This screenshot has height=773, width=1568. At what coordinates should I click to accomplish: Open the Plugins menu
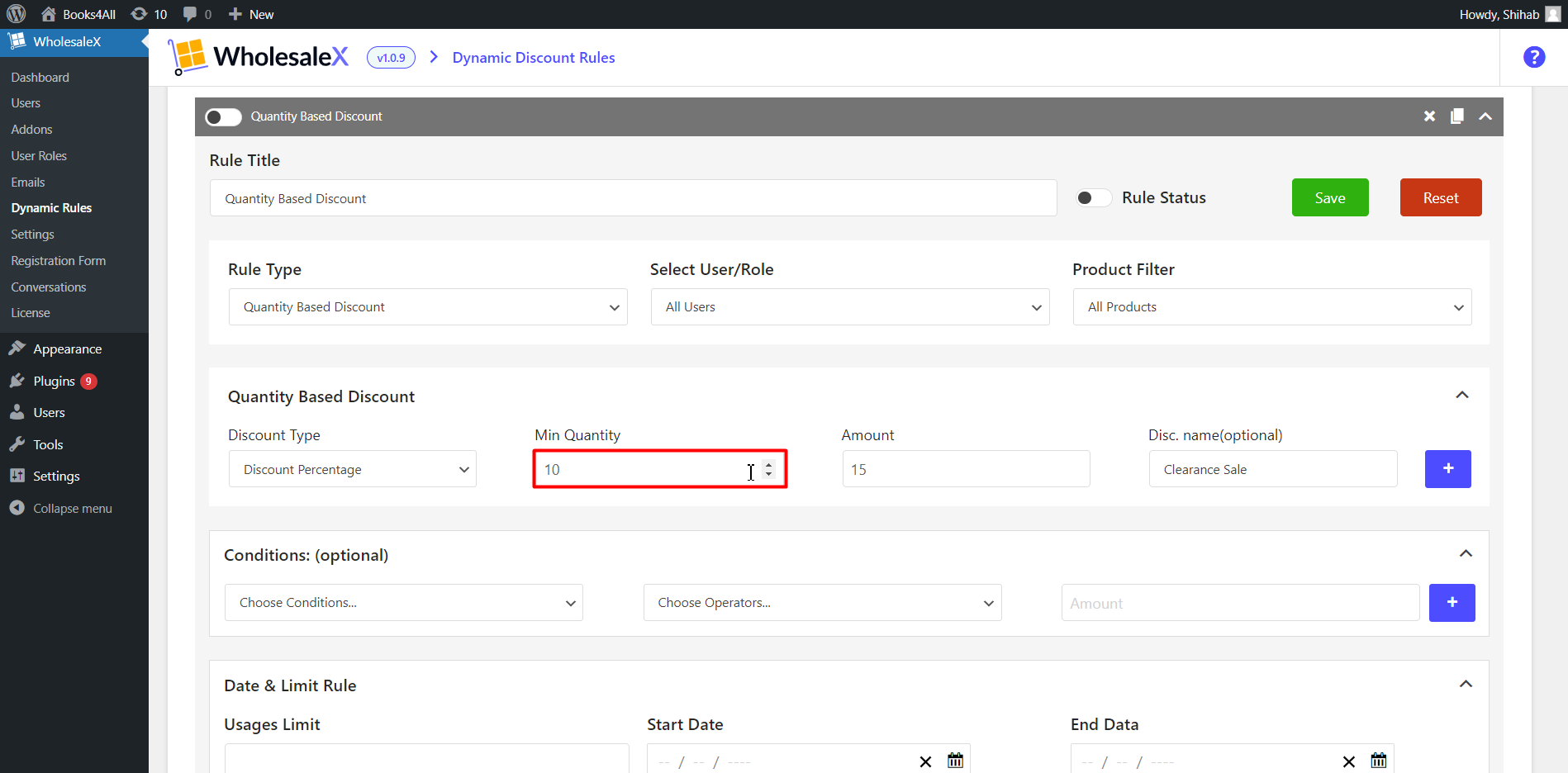[x=54, y=382]
